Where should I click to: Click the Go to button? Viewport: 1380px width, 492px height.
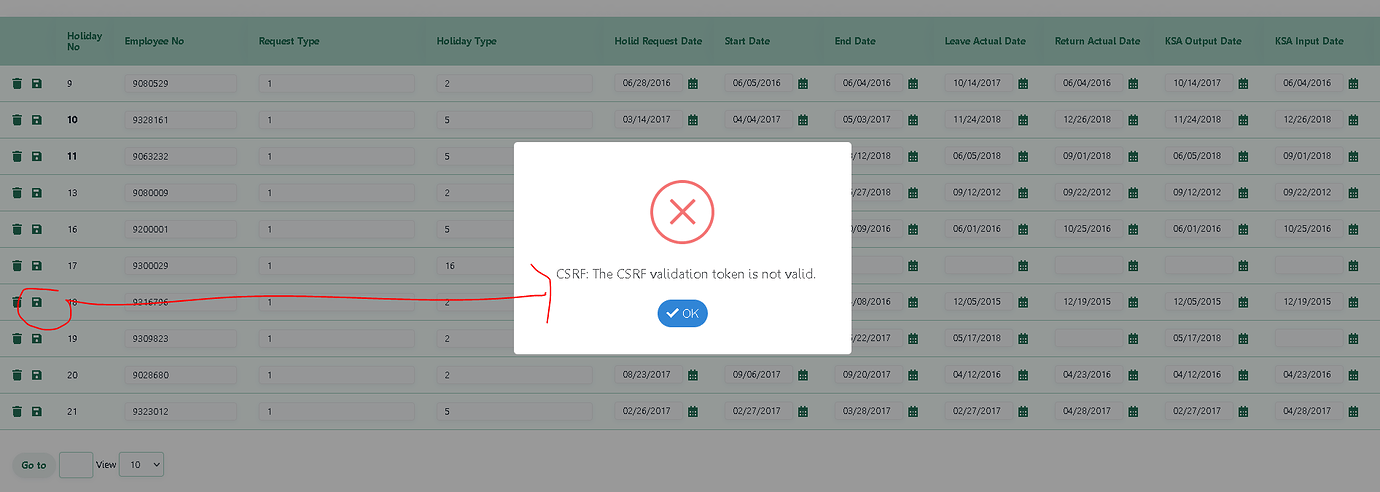tap(34, 465)
